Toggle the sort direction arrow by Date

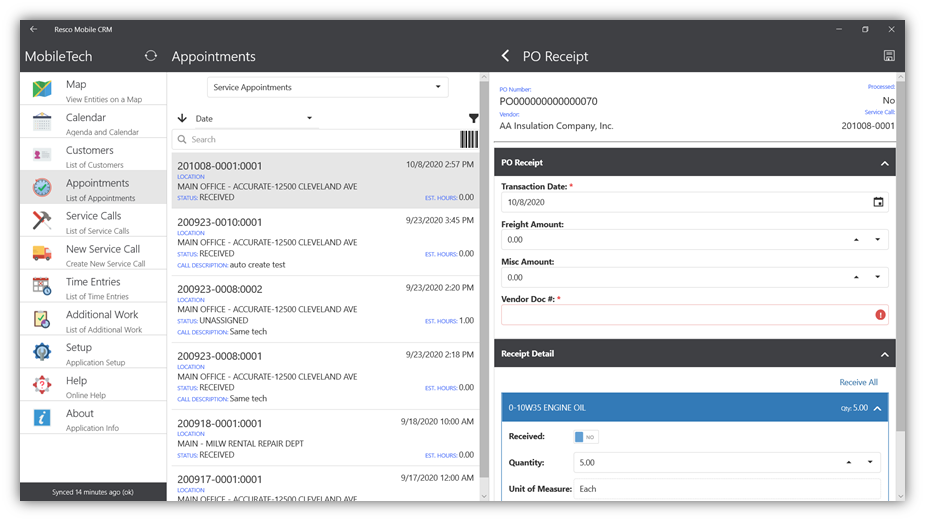182,118
